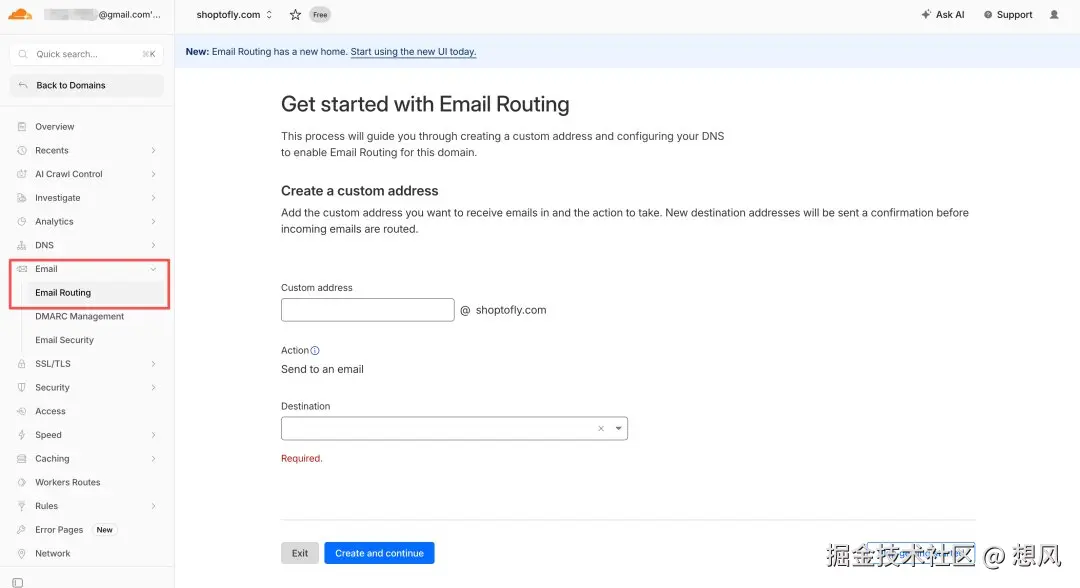Click the Support help icon
The width and height of the screenshot is (1080, 588).
988,14
